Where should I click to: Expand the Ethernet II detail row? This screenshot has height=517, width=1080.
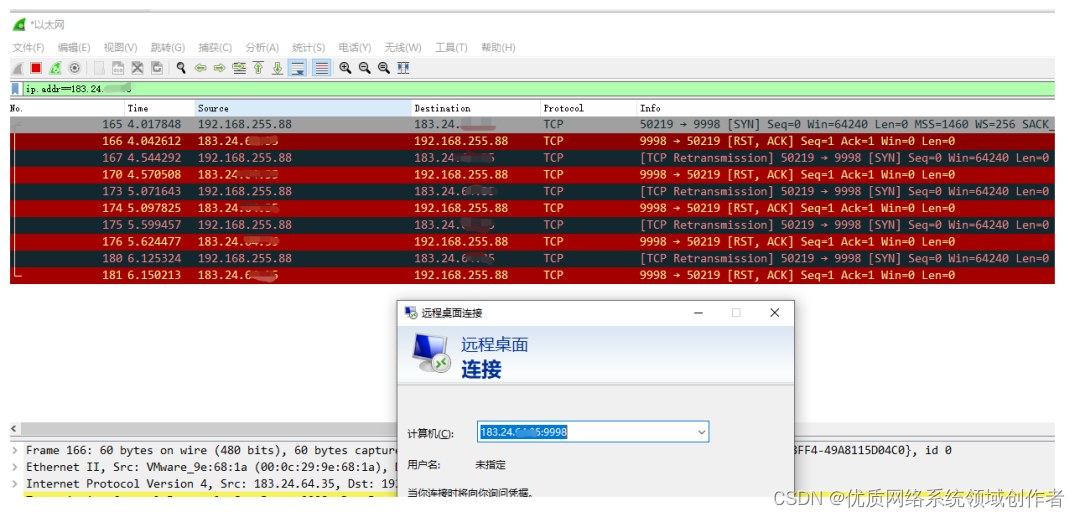[x=15, y=467]
